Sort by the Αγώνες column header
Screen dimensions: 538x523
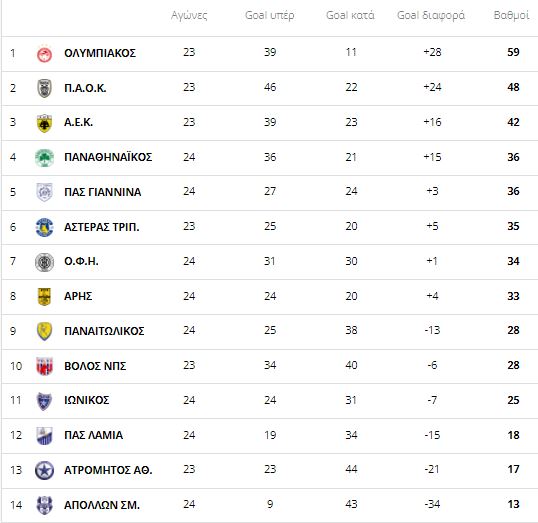pyautogui.click(x=189, y=15)
